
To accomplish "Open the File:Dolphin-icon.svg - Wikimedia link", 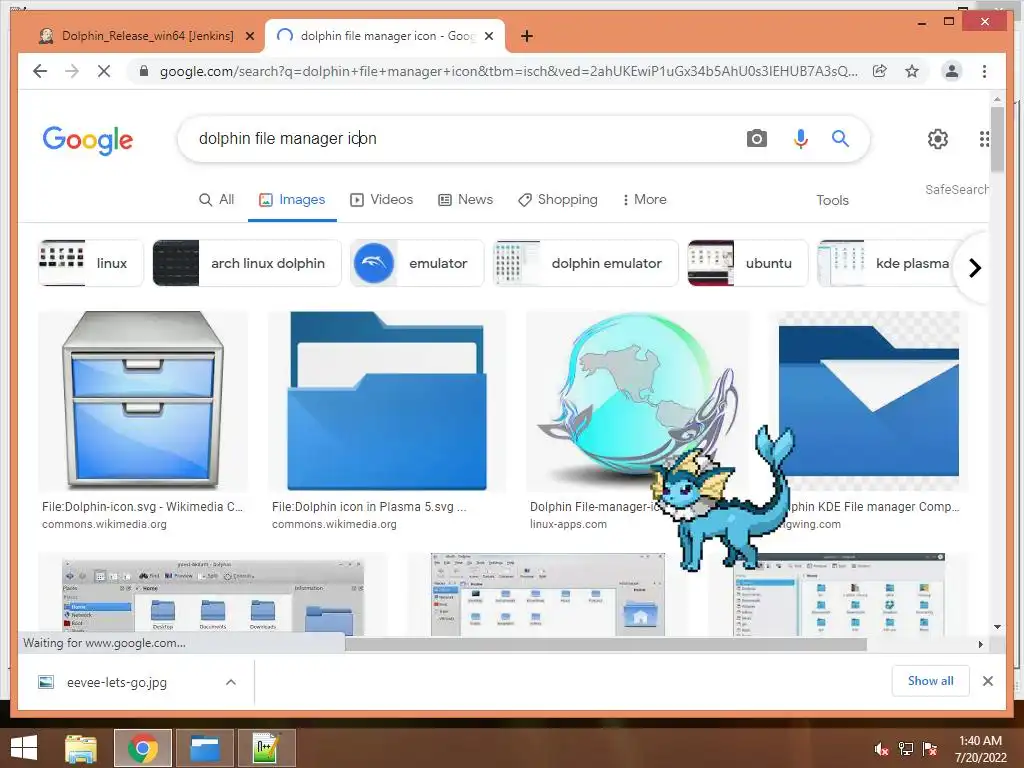I will tap(142, 507).
